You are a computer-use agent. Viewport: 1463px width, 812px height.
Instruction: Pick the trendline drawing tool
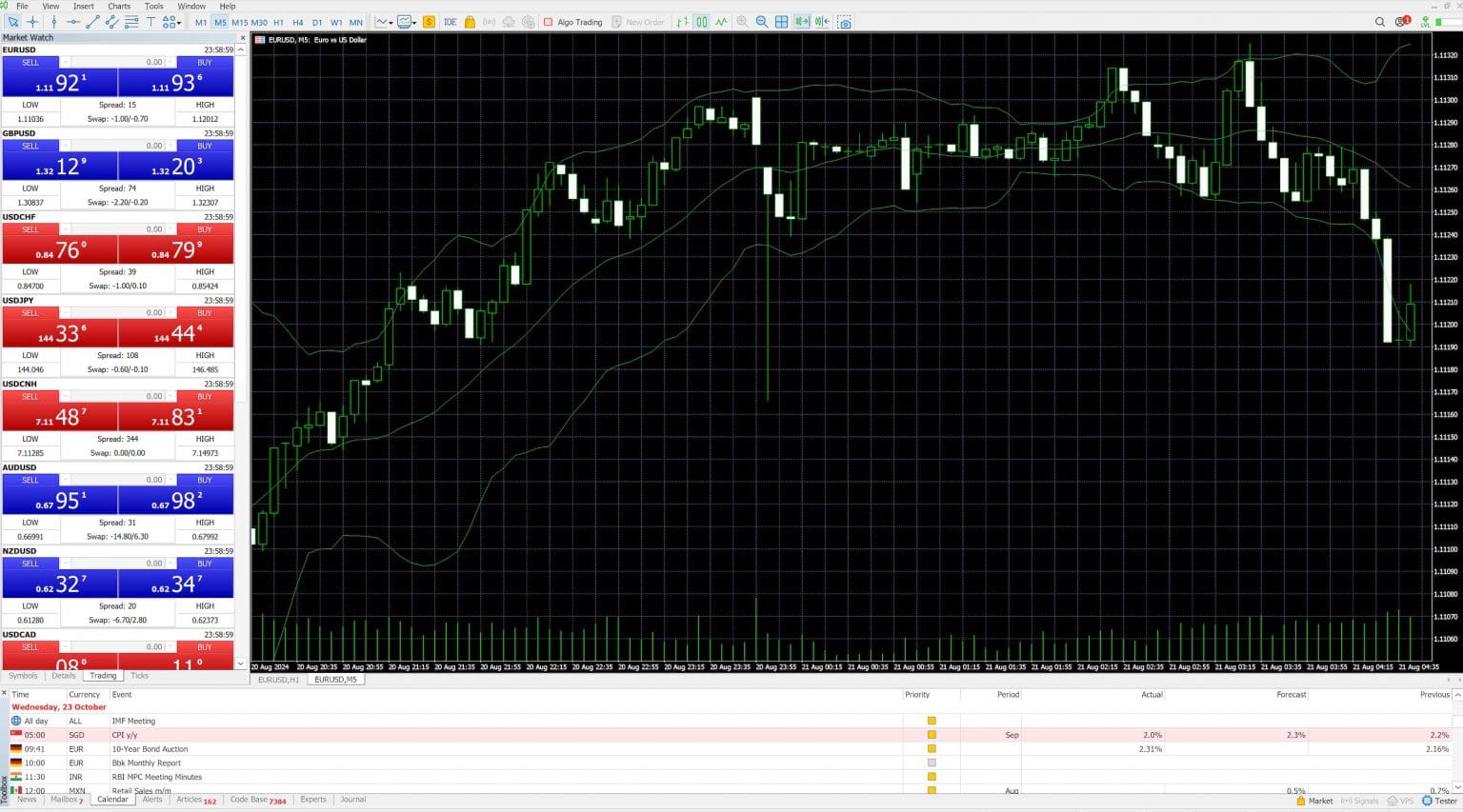tap(93, 22)
